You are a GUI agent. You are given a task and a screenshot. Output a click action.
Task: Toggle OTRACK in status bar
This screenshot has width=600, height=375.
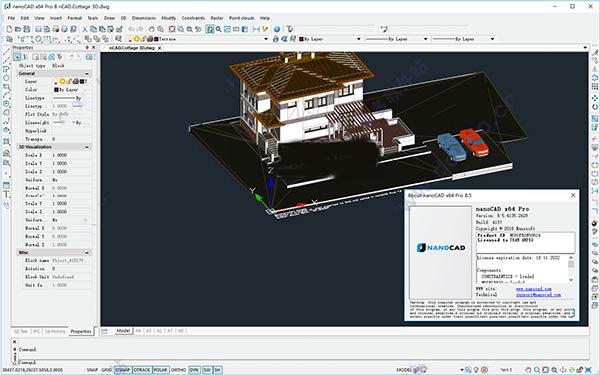click(x=142, y=370)
